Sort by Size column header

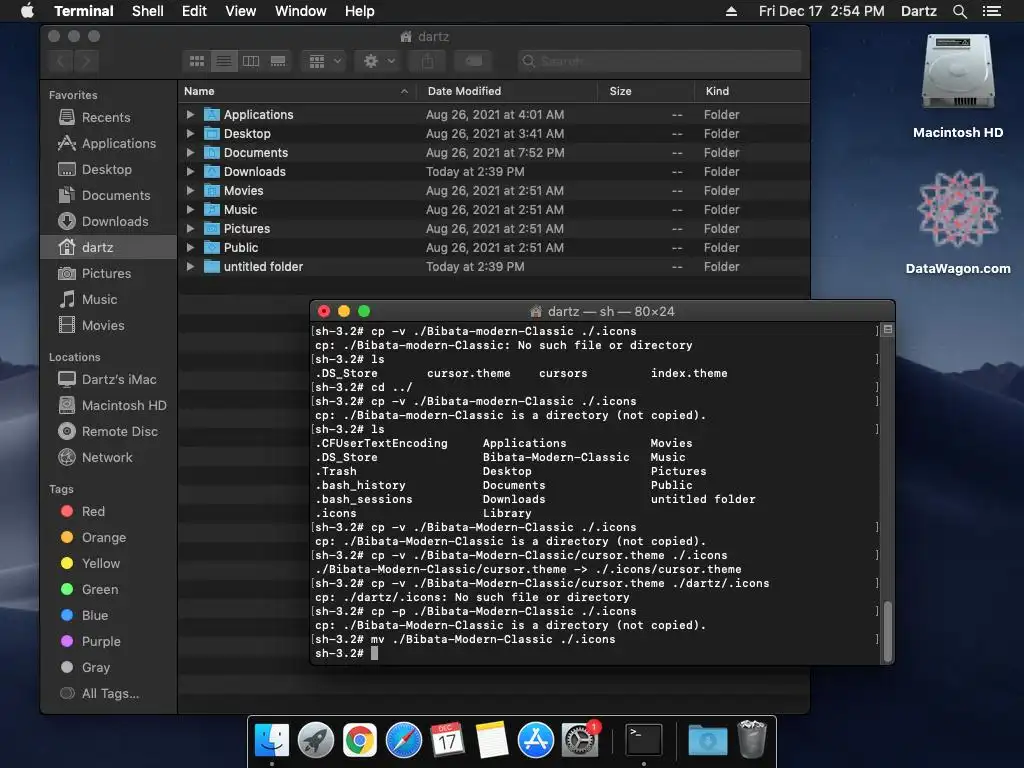click(647, 91)
